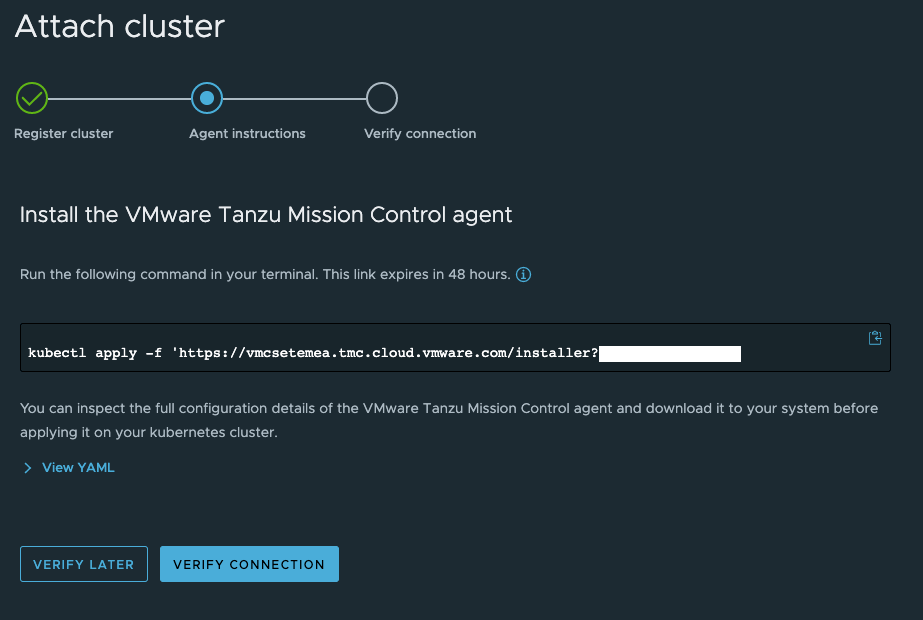Click inside the kubectl apply command text
The width and height of the screenshot is (923, 620).
[300, 353]
